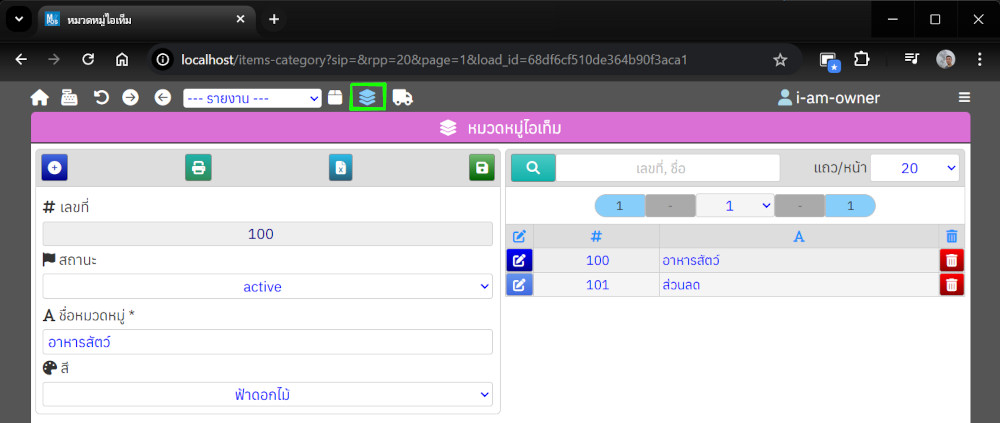The width and height of the screenshot is (1000, 423).
Task: Go to the home page icon
Action: tap(40, 97)
